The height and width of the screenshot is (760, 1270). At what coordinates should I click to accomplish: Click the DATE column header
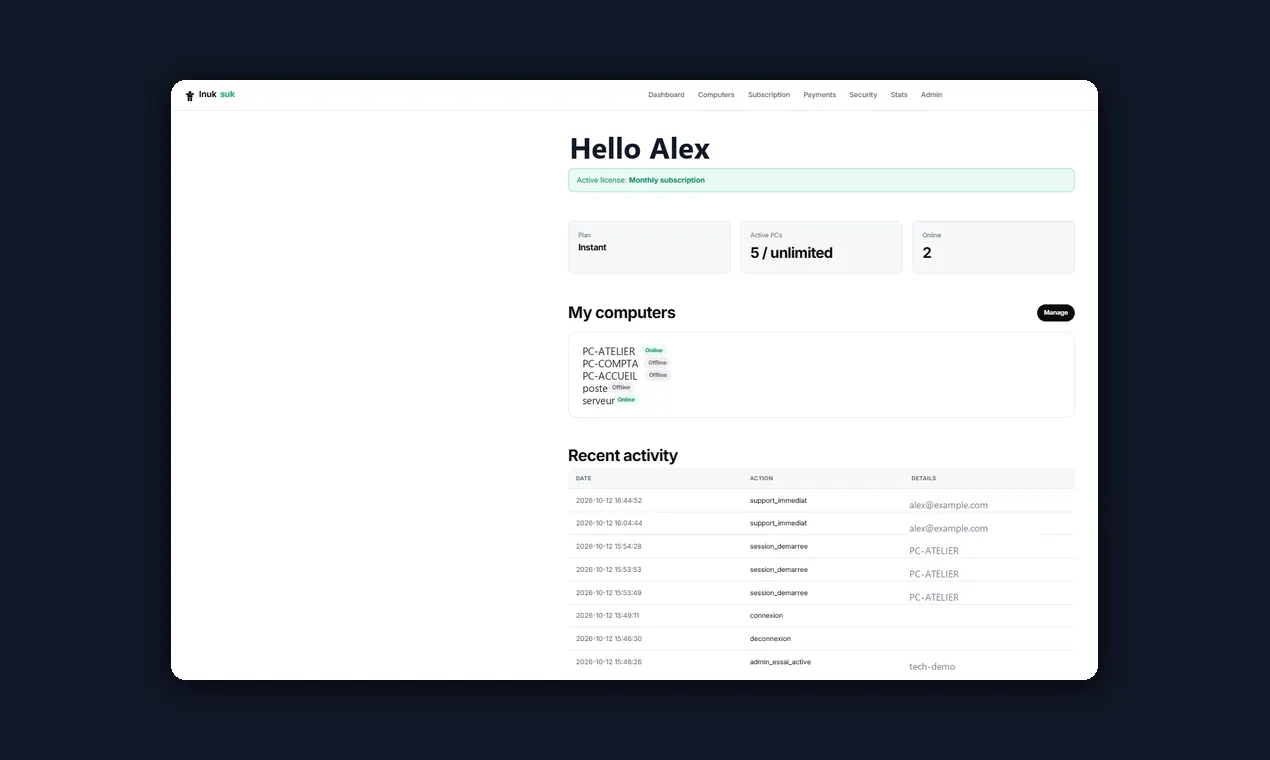click(584, 478)
